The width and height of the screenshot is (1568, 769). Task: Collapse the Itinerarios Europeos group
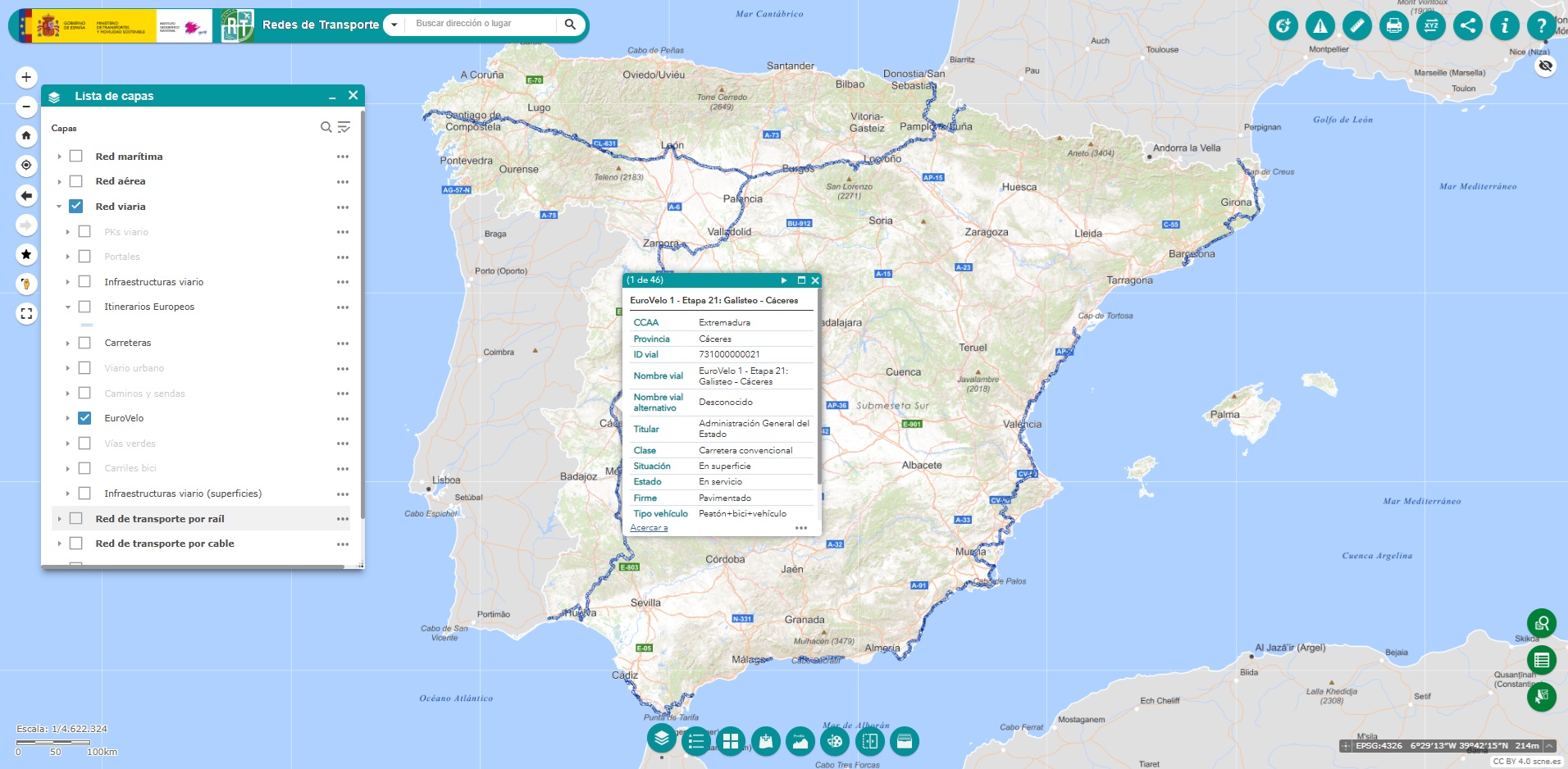point(66,307)
